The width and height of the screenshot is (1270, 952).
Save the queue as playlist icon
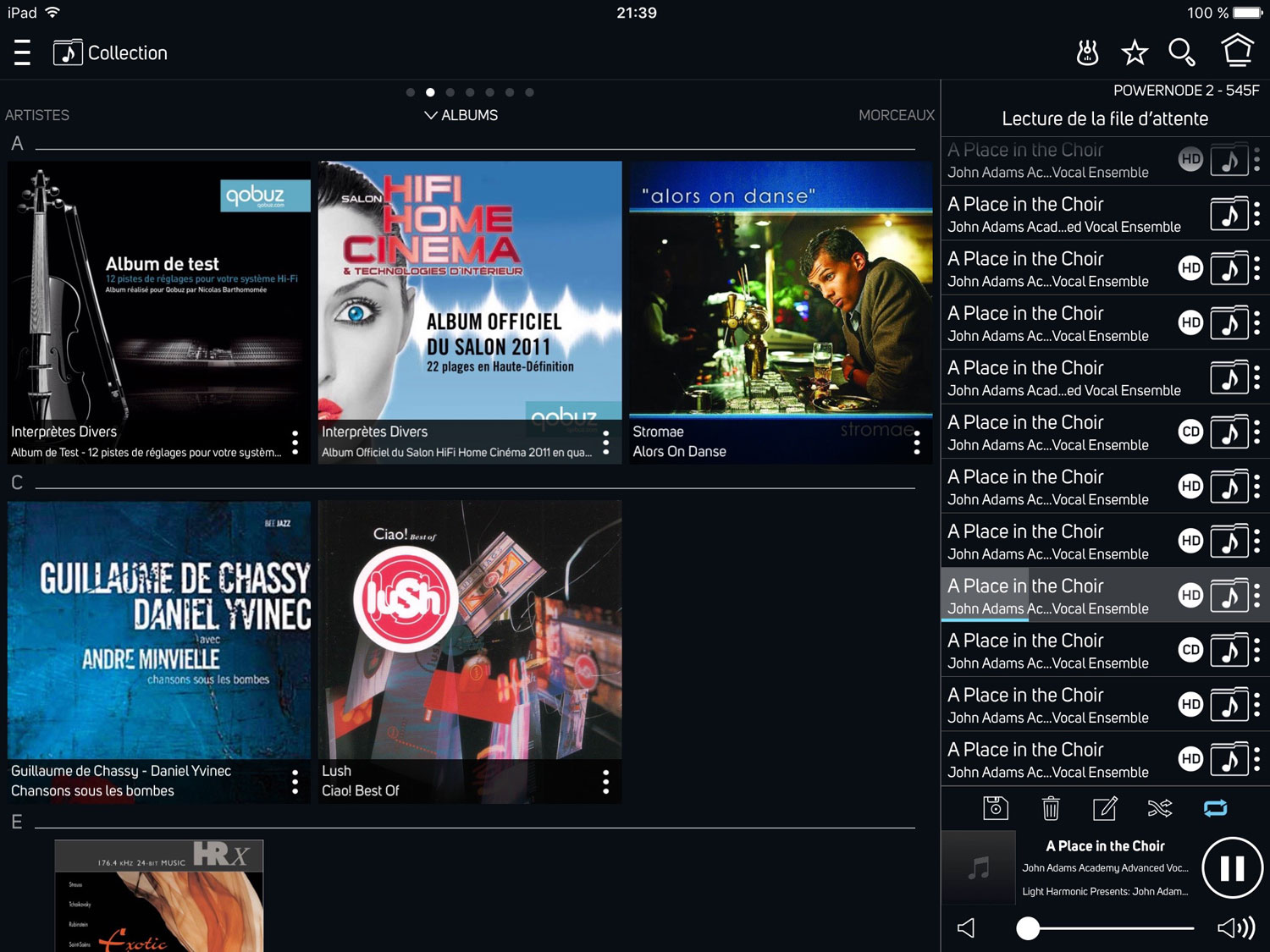pyautogui.click(x=996, y=808)
